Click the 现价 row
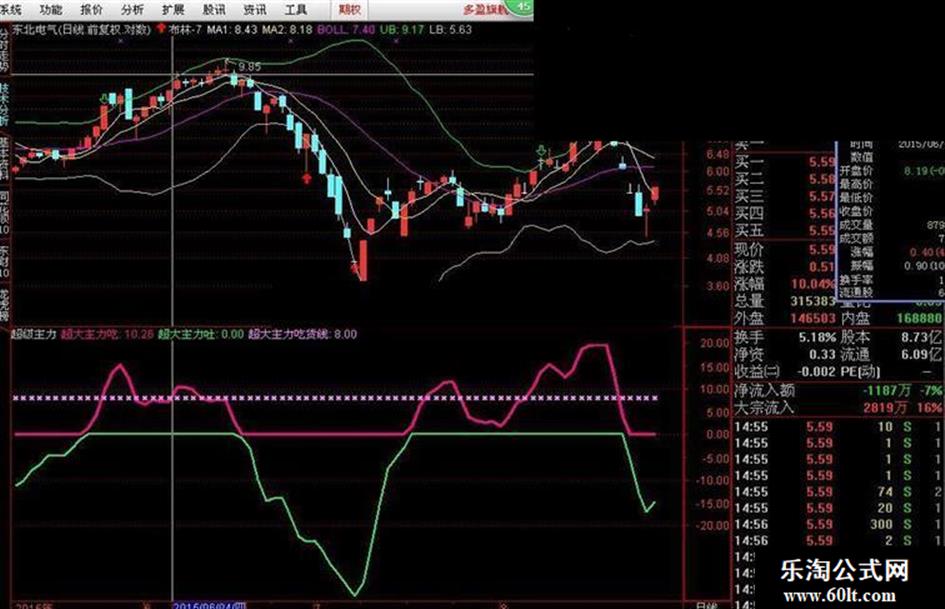945x609 pixels. coord(785,249)
